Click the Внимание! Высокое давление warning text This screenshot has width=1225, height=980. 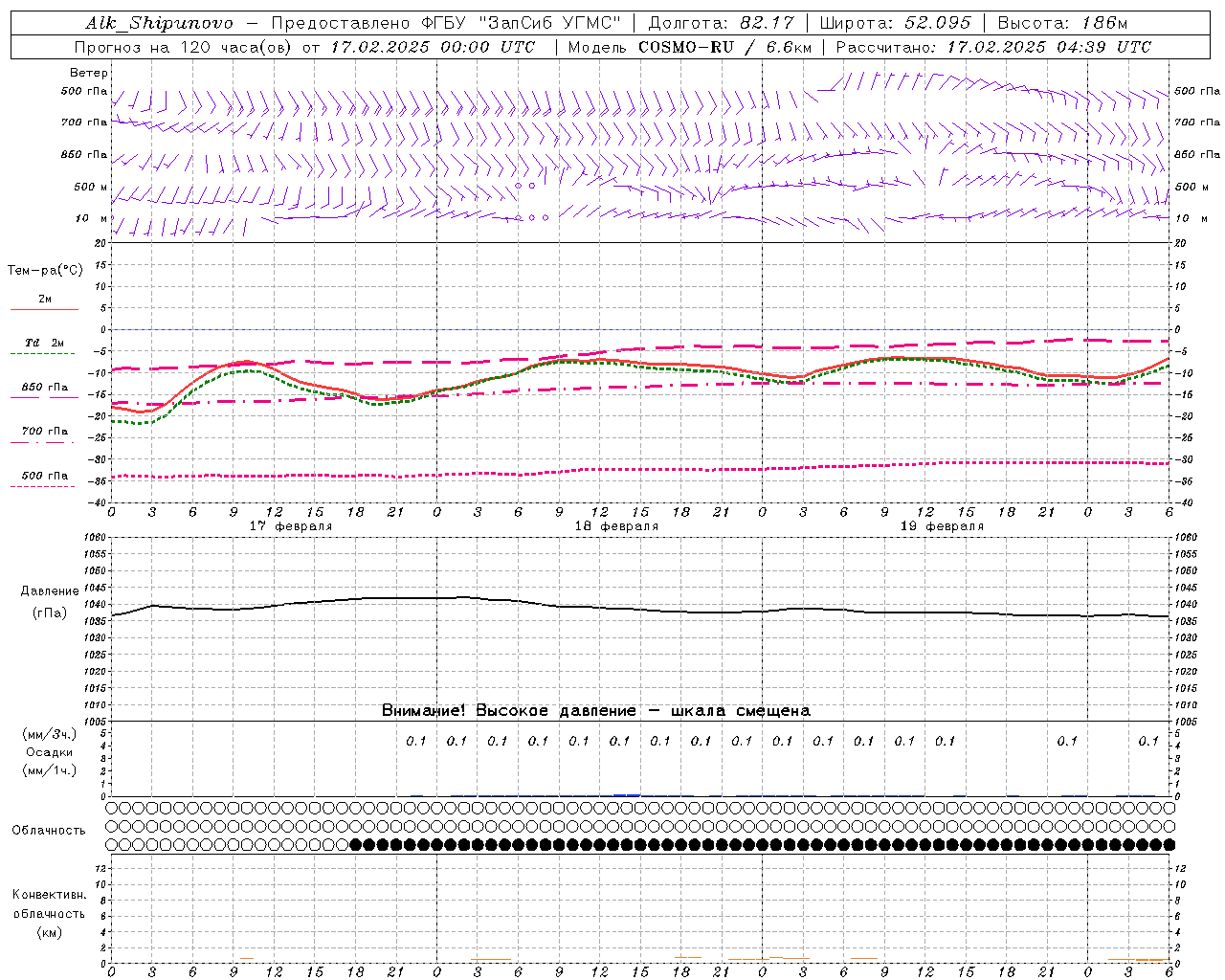(595, 710)
